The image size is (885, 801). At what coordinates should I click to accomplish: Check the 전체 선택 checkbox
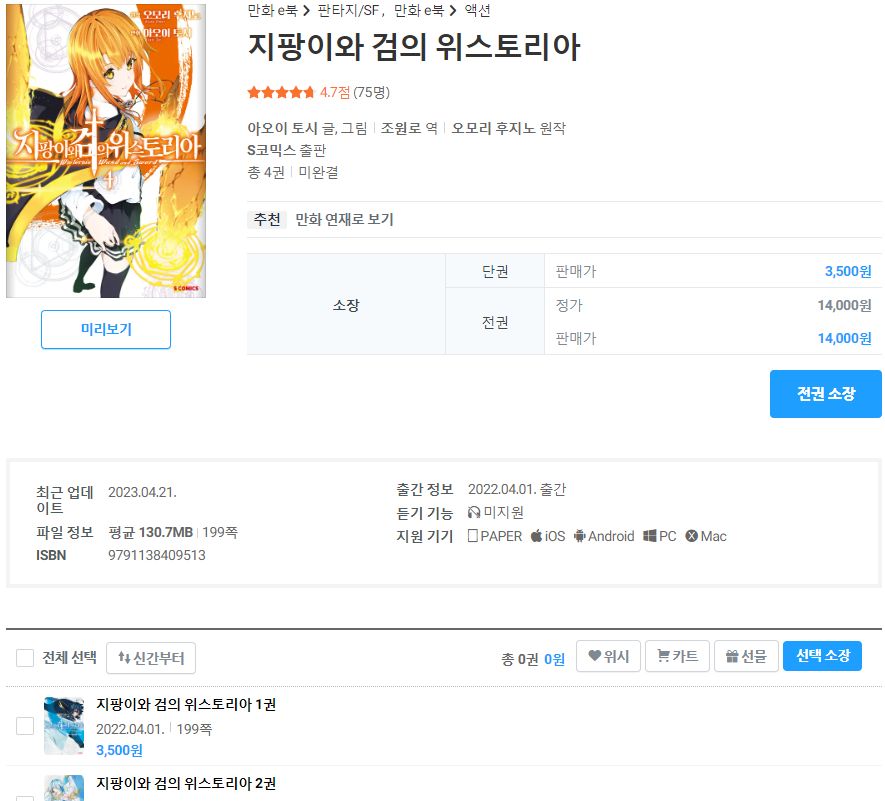[x=25, y=658]
